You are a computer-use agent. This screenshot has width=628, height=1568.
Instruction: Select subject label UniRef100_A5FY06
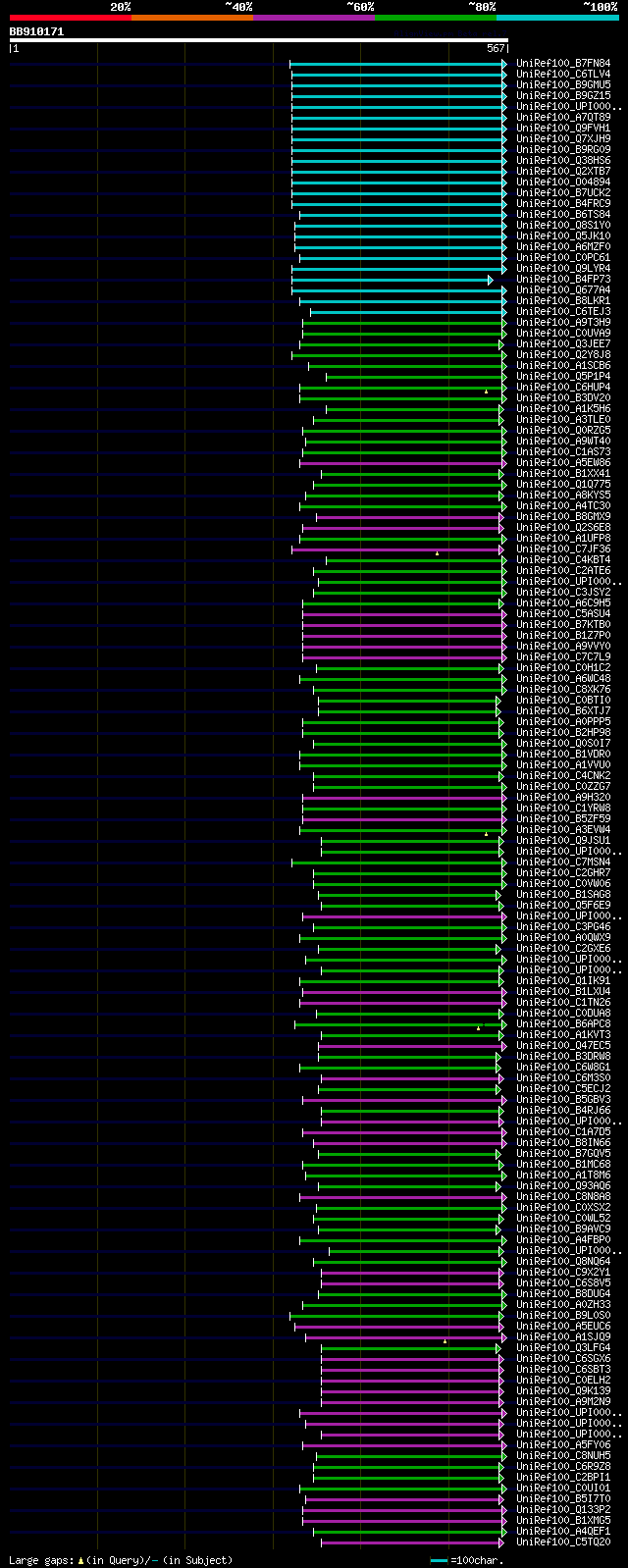563,1444
